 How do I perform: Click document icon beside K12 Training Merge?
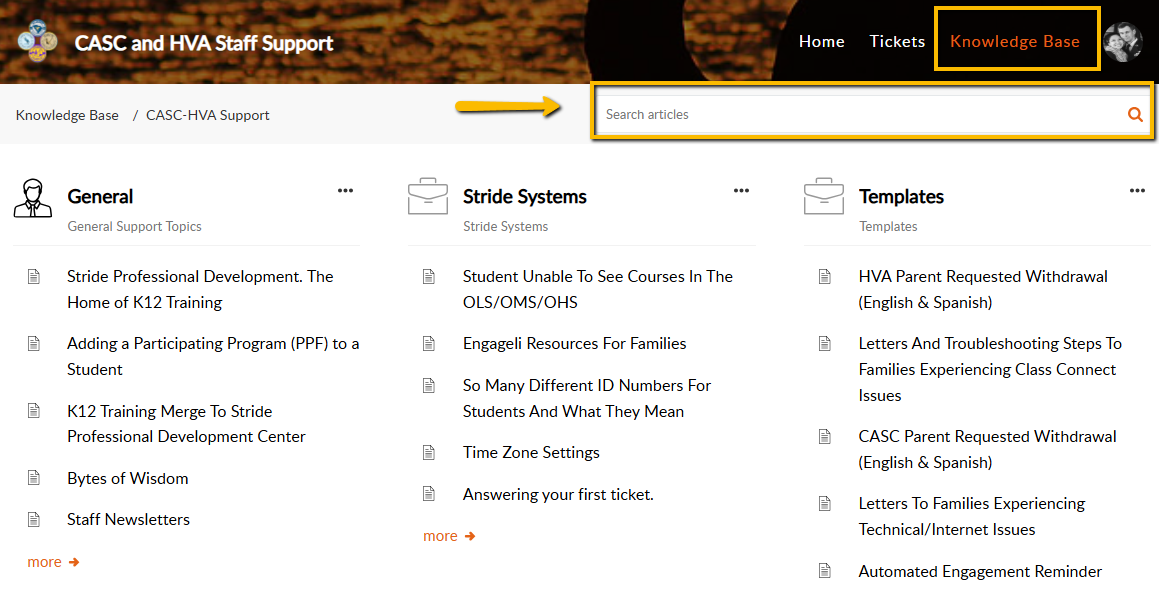[x=34, y=411]
